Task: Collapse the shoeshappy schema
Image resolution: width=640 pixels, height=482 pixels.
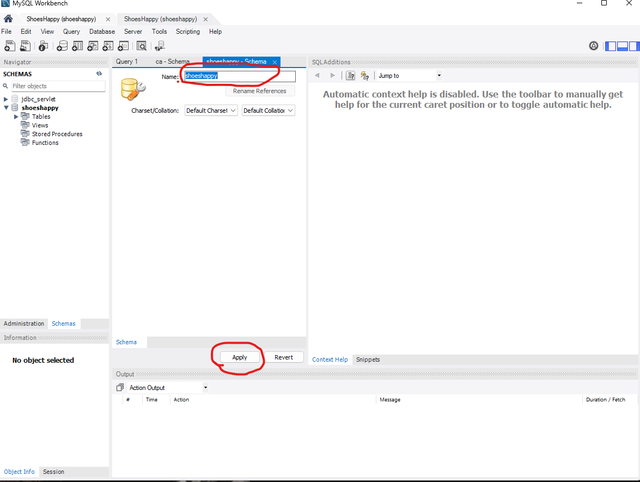Action: coord(6,108)
